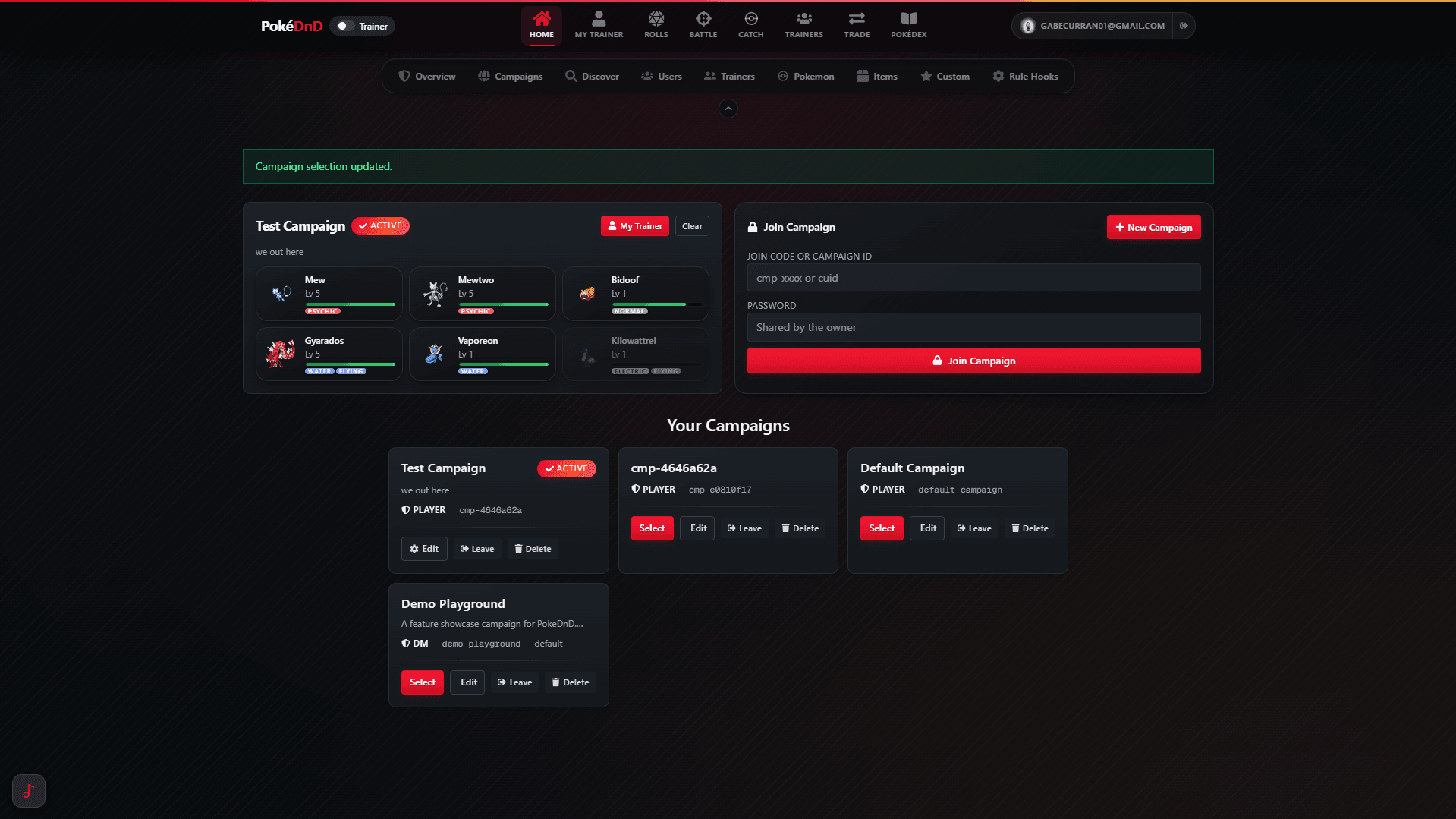Click the Gyarados sprite

coord(280,354)
